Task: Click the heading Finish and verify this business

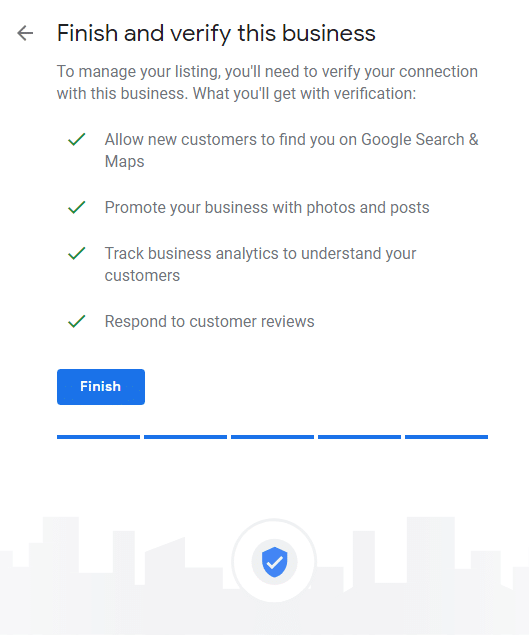Action: [216, 33]
